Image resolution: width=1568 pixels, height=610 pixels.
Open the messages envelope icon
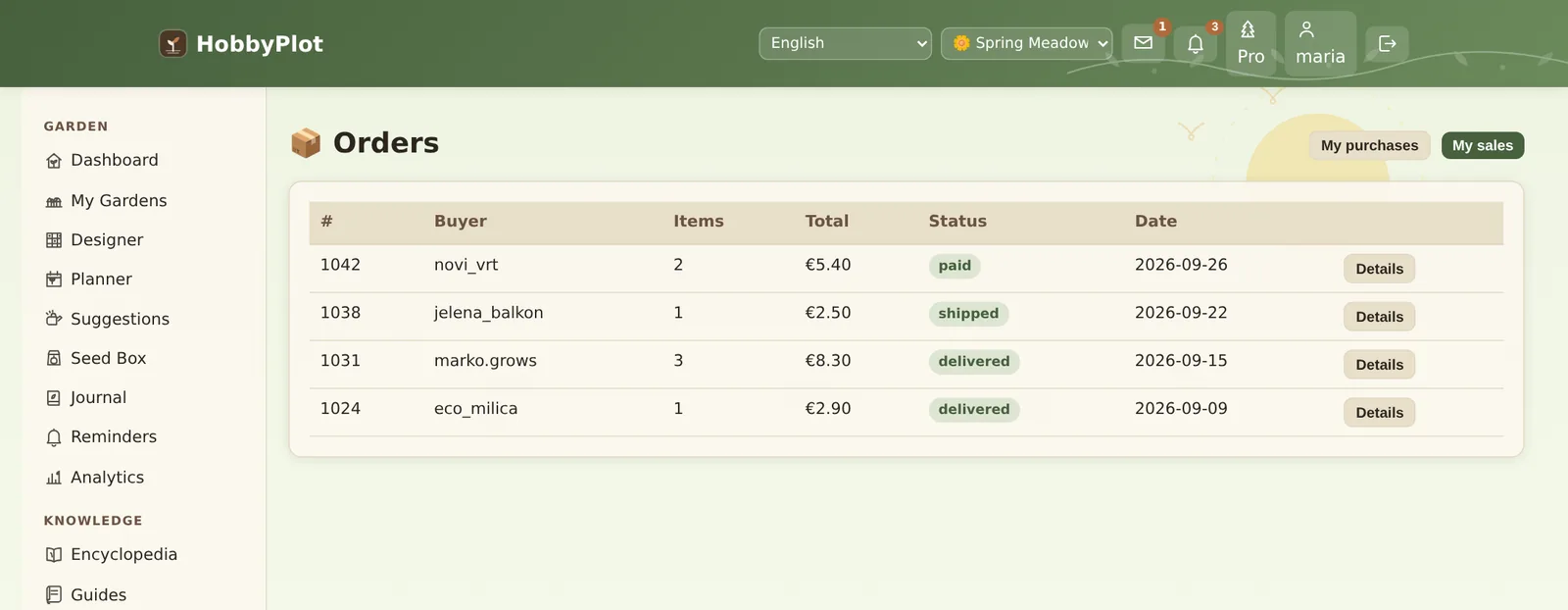tap(1143, 43)
